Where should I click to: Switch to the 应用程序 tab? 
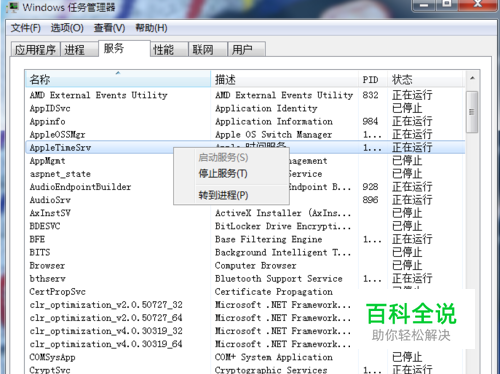pyautogui.click(x=35, y=50)
